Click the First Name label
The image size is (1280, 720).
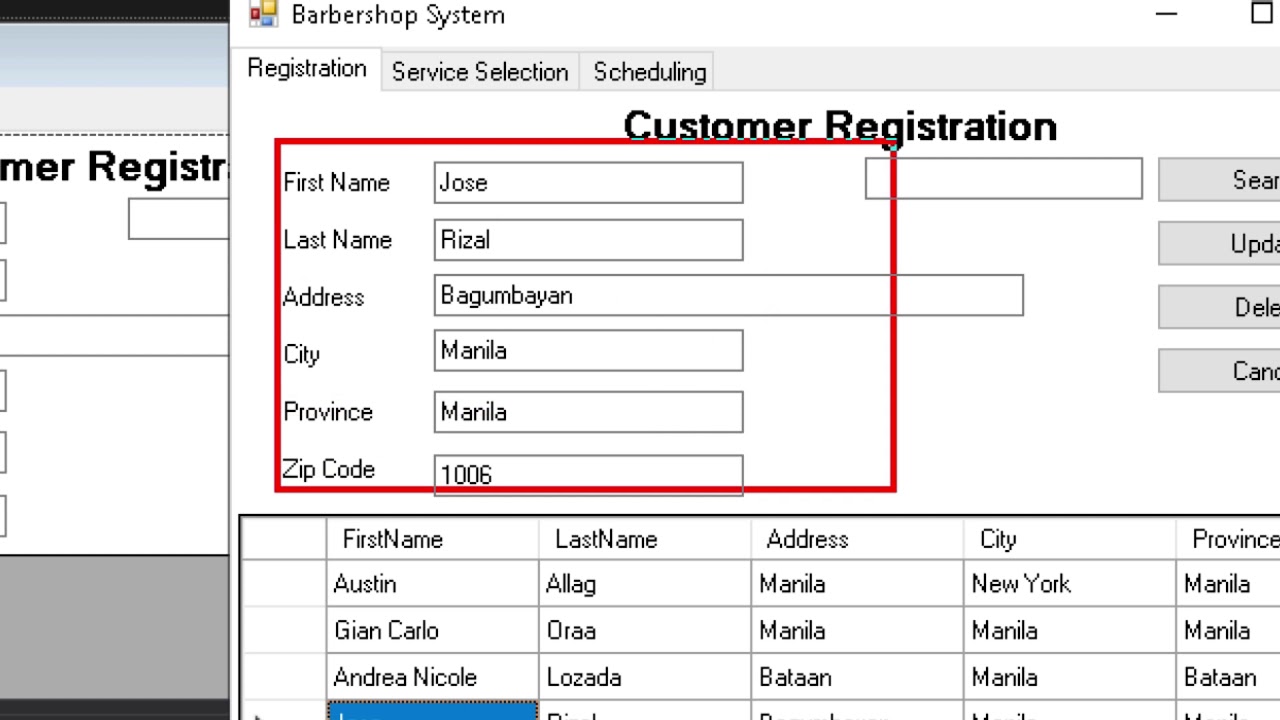tap(336, 183)
